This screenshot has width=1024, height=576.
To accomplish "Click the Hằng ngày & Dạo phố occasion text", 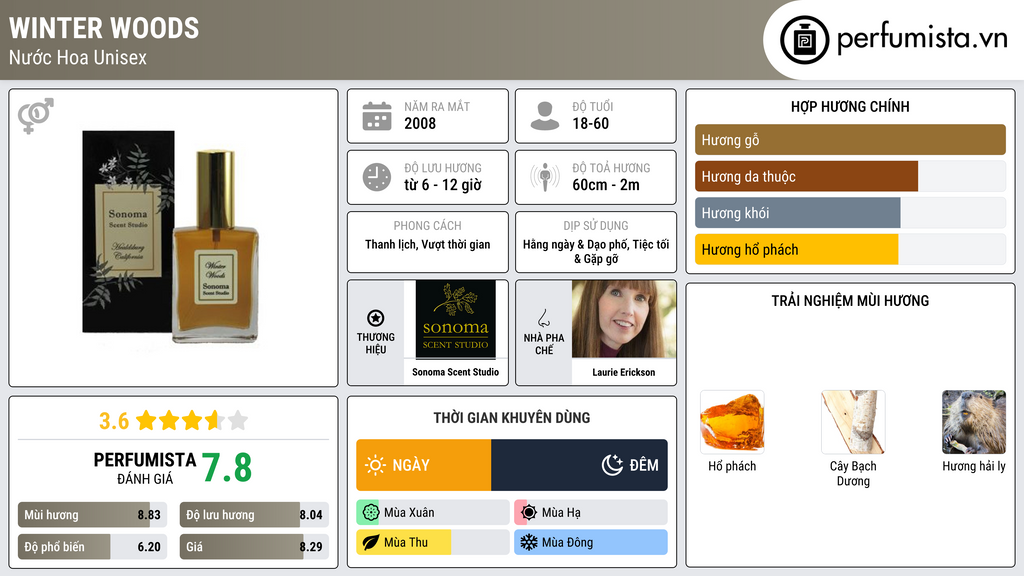I will point(596,251).
